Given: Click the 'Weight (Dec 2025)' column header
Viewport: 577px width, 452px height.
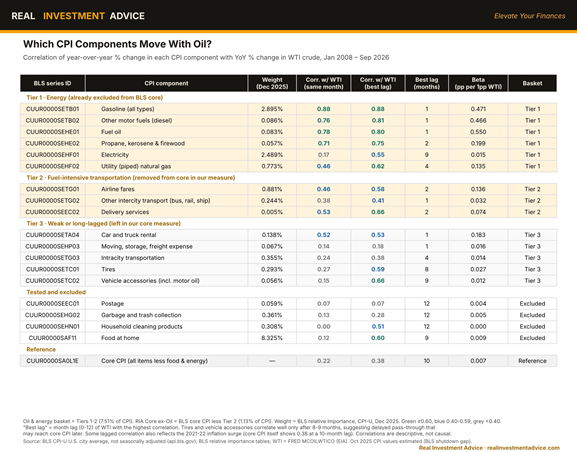Looking at the screenshot, I should [x=272, y=83].
